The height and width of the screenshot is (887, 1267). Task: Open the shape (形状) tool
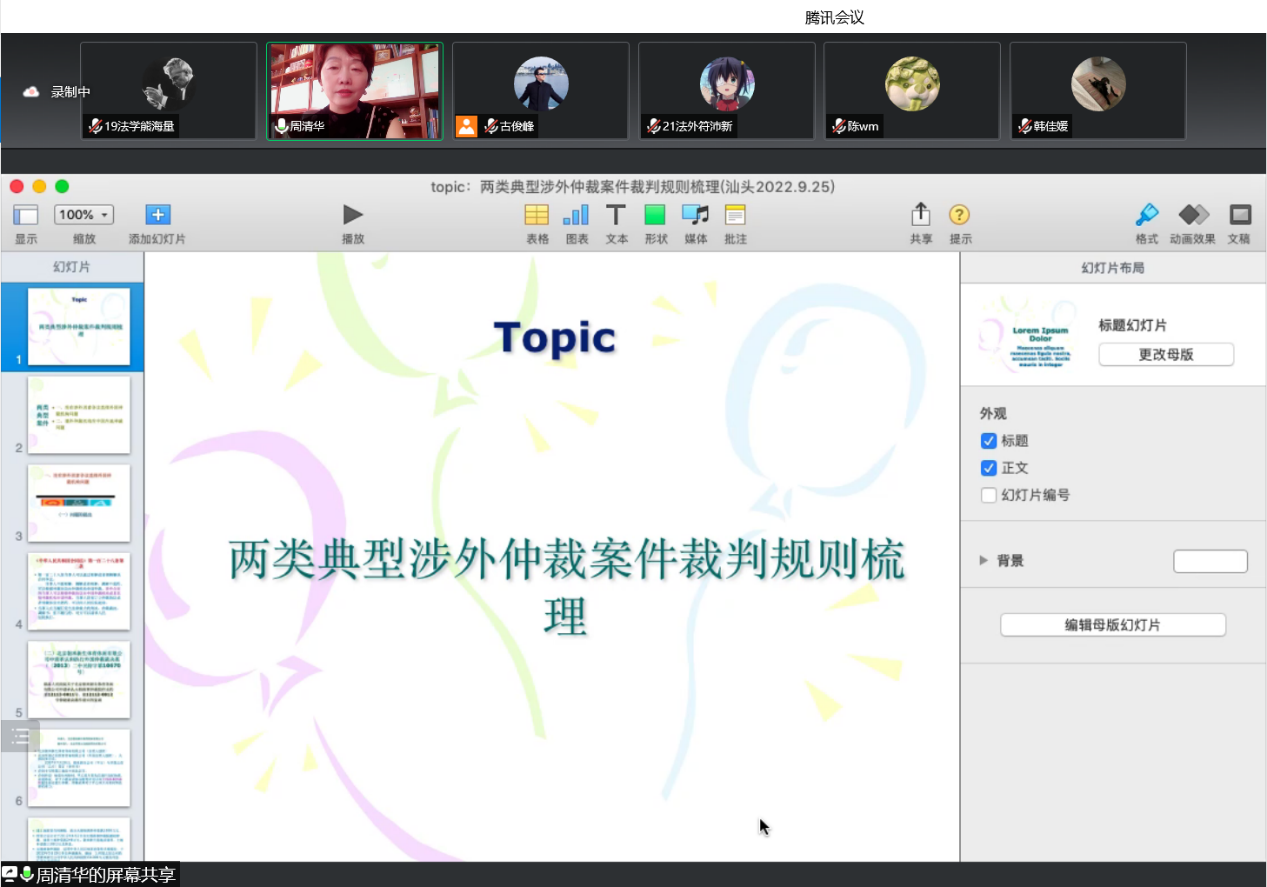(655, 214)
